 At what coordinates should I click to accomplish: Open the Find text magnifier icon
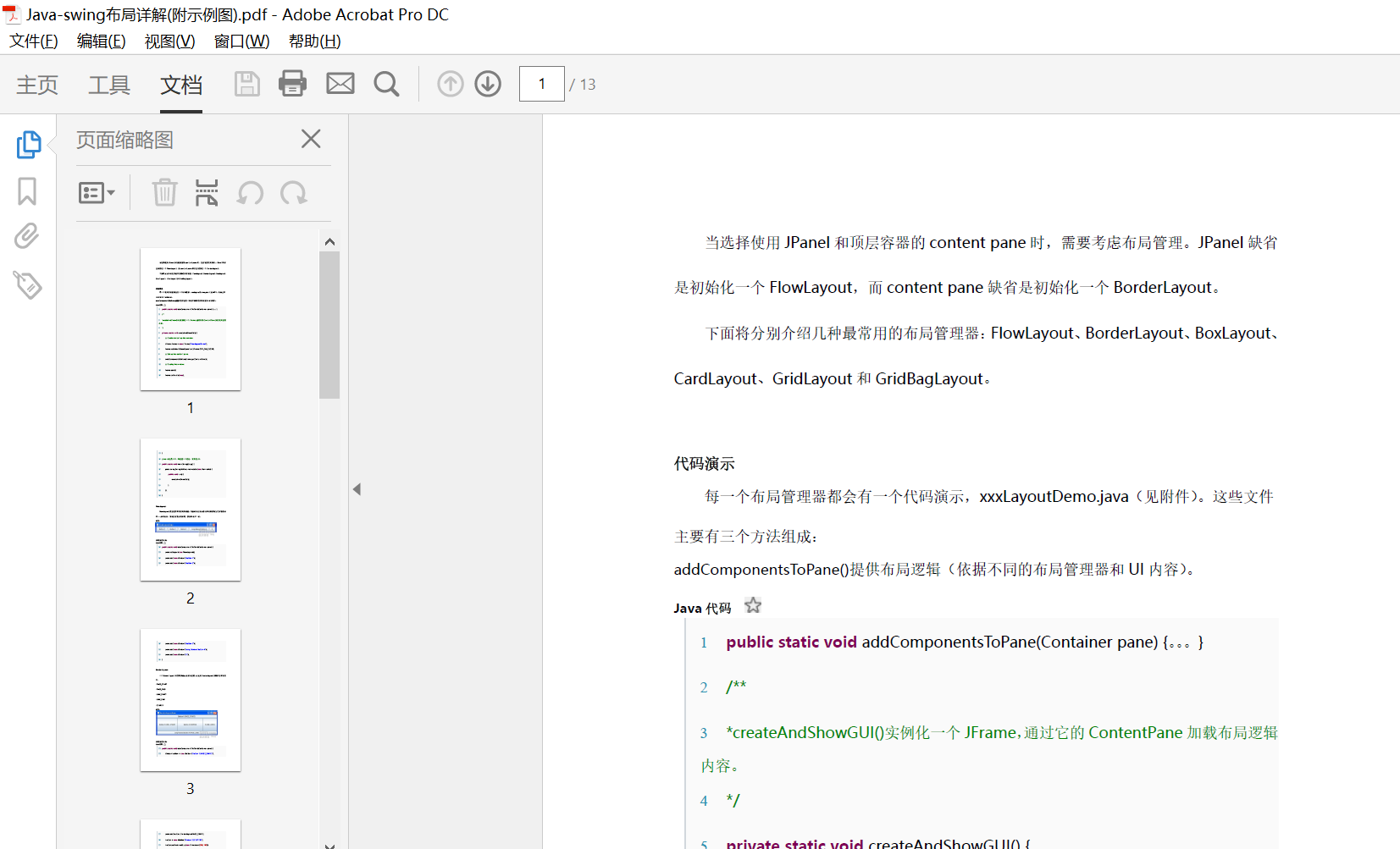point(386,84)
